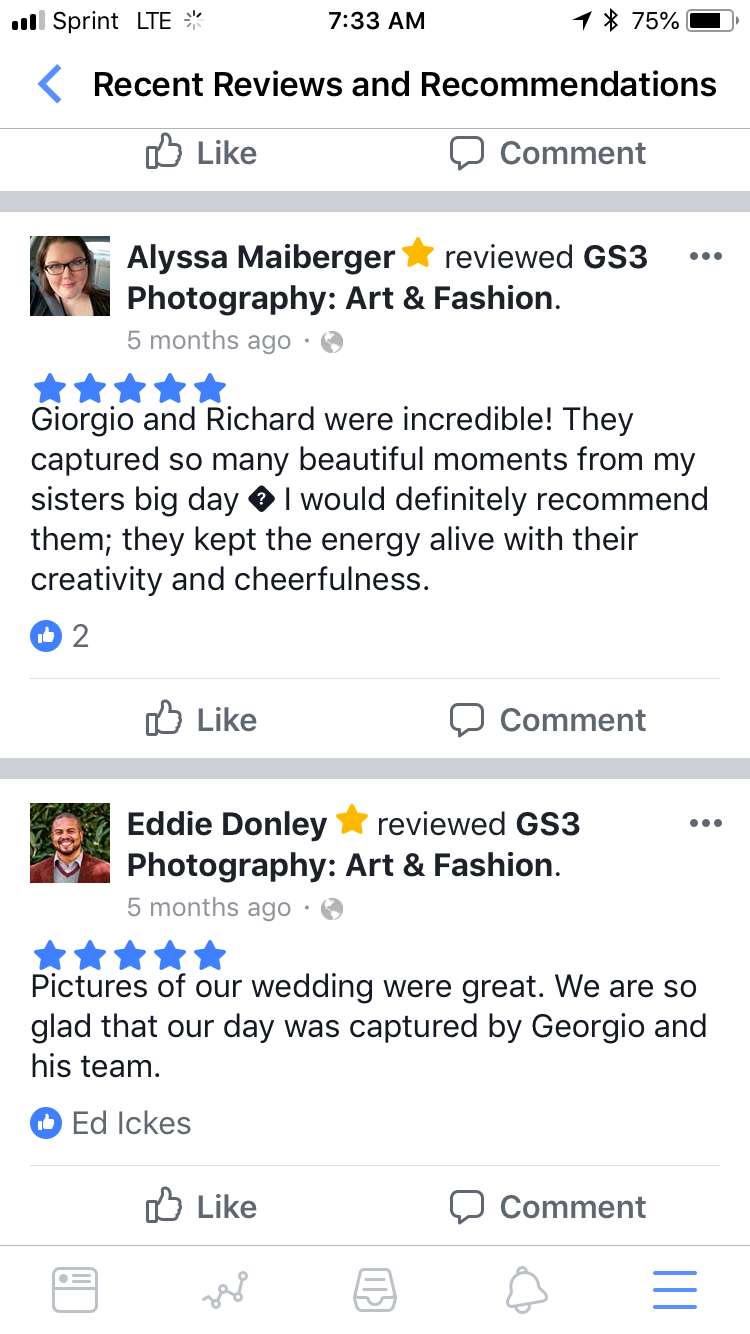Open the hamburger menu tab
Screen dimensions: 750x1334
(675, 1289)
